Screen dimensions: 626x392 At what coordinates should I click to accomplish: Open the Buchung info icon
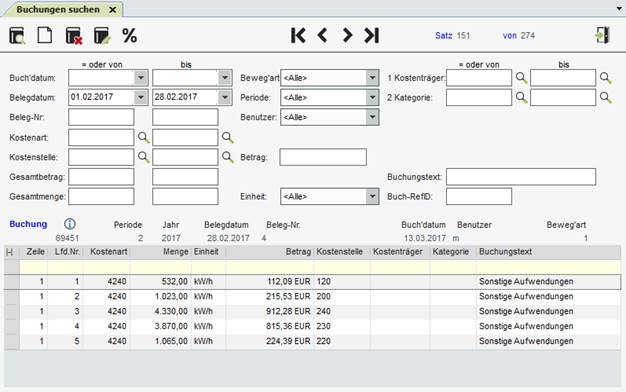[69, 224]
